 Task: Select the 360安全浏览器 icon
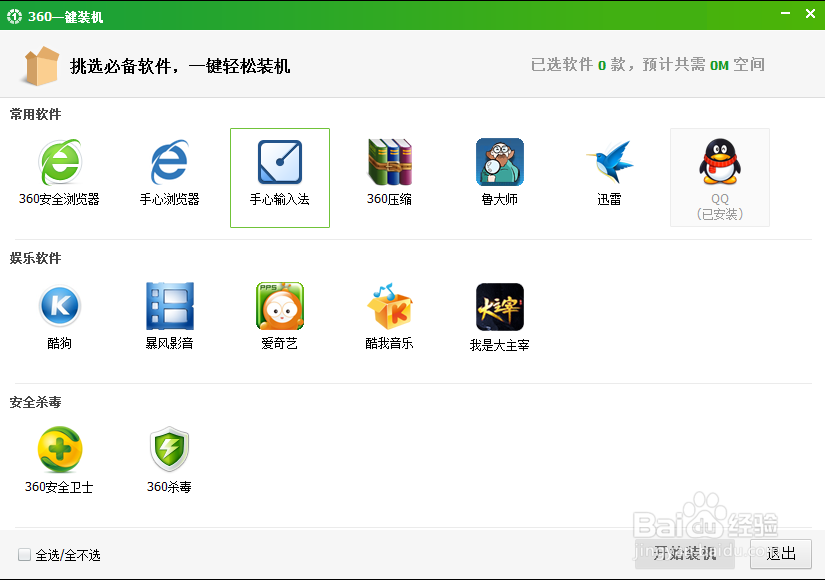[x=60, y=162]
